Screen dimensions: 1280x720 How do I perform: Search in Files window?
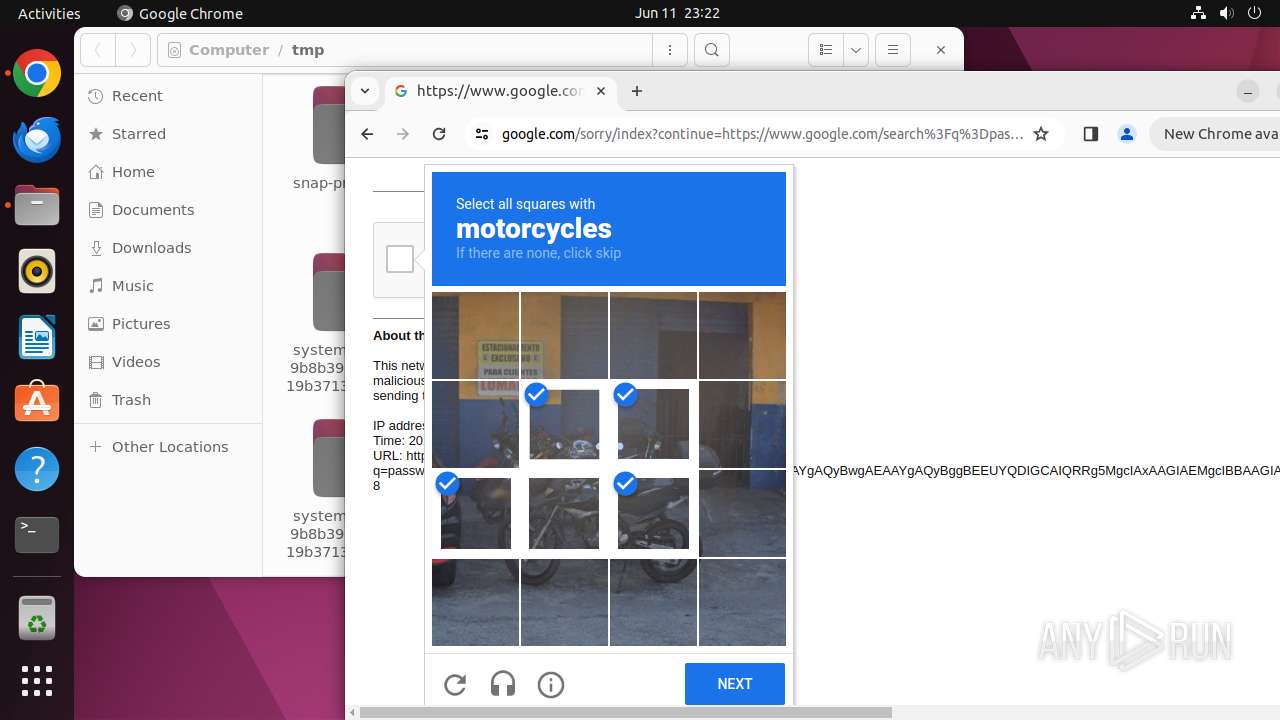711,50
